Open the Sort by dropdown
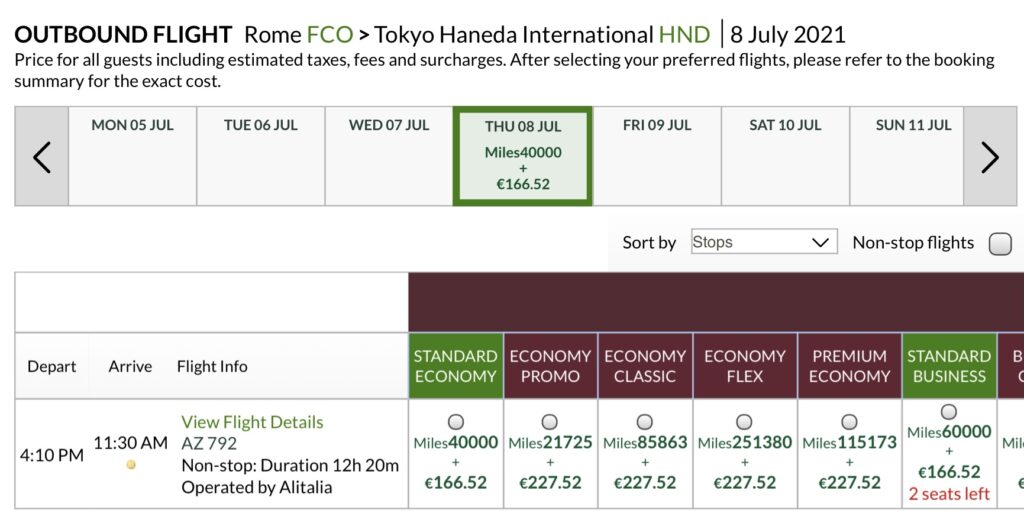Image resolution: width=1024 pixels, height=523 pixels. 764,242
